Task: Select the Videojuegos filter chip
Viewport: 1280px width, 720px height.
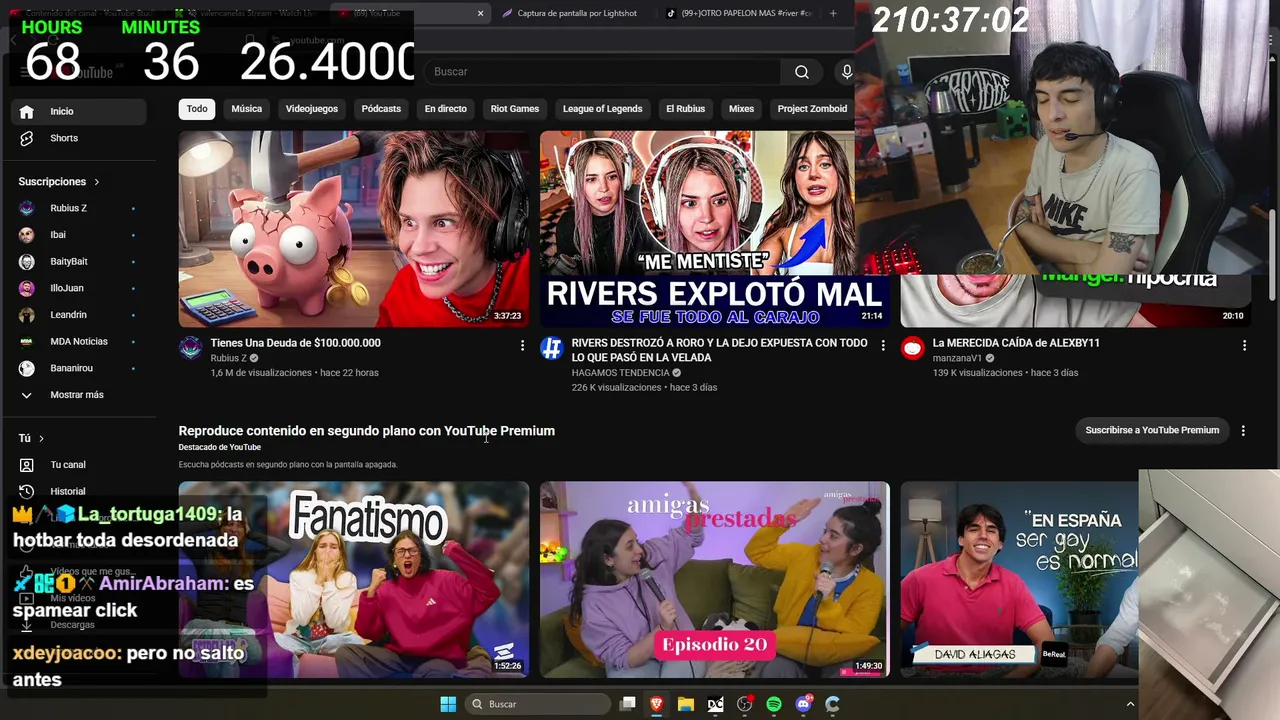Action: point(312,109)
